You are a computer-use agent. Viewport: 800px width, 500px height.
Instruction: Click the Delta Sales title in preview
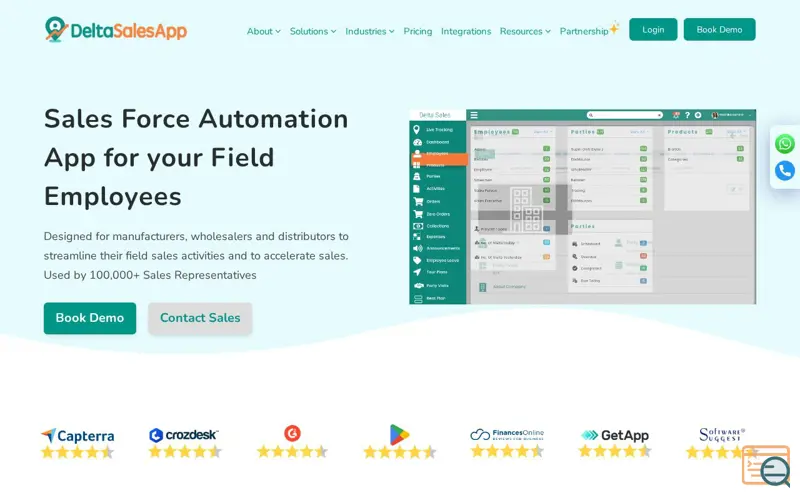click(435, 115)
